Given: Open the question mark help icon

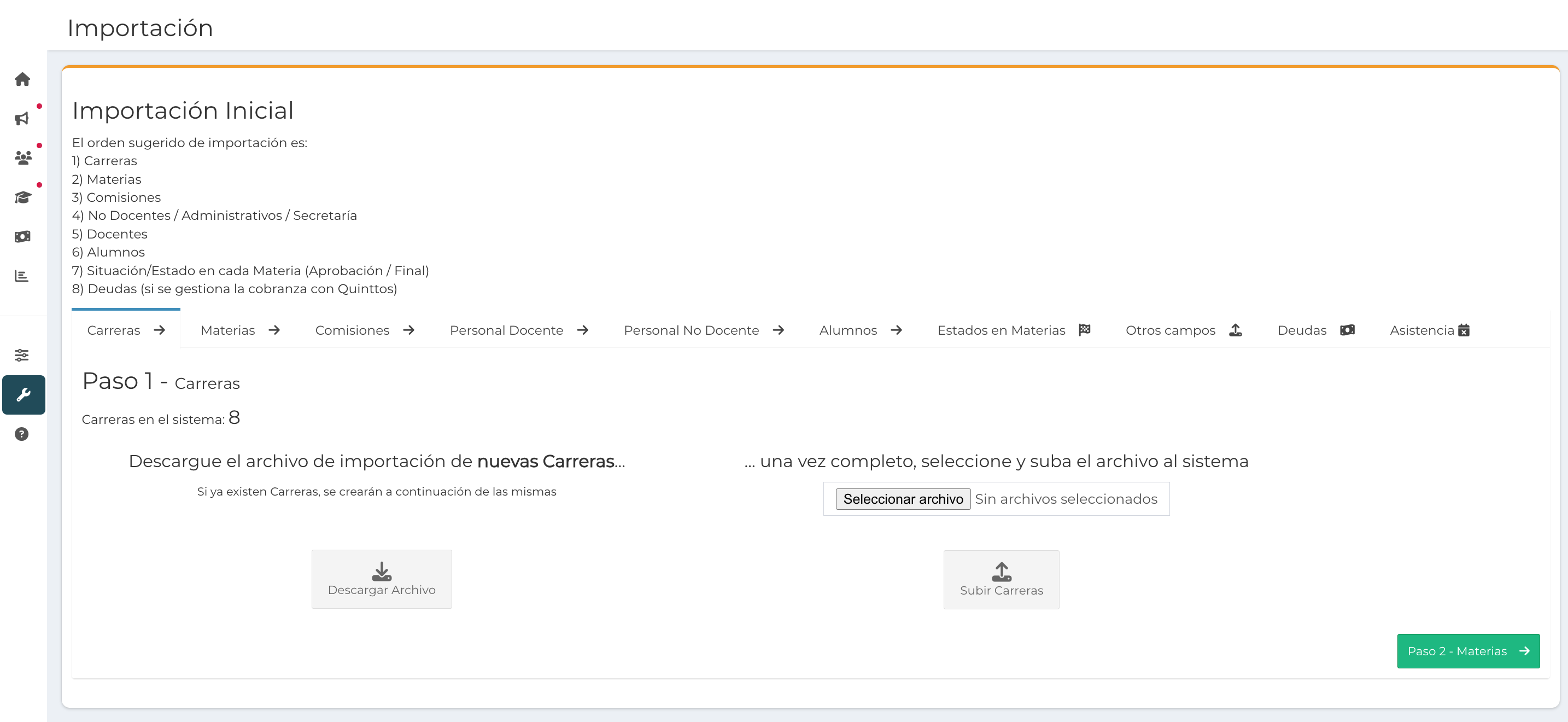Looking at the screenshot, I should 22,434.
